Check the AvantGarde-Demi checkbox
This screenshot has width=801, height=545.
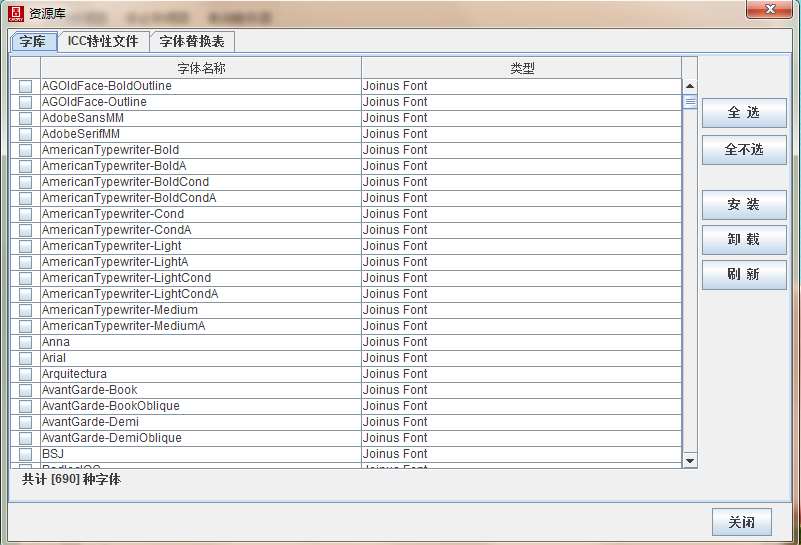coord(26,422)
